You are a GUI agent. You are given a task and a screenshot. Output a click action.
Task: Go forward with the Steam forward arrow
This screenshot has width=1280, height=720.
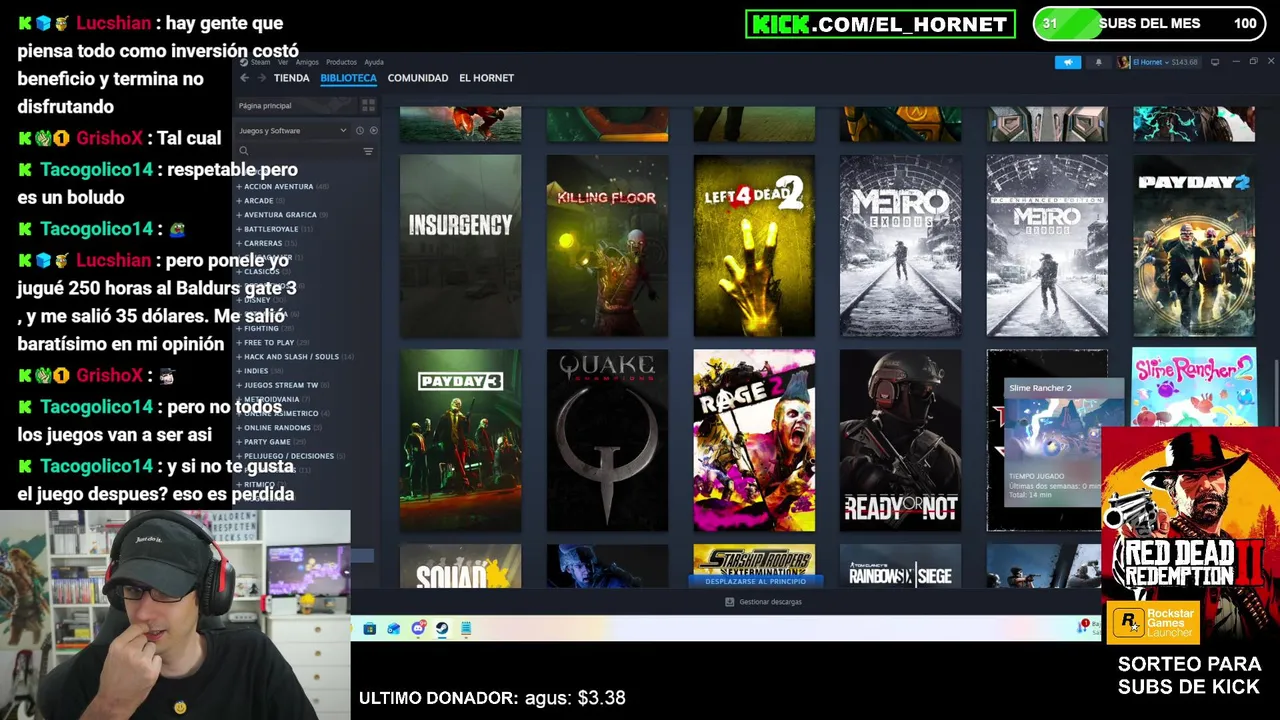[x=262, y=78]
